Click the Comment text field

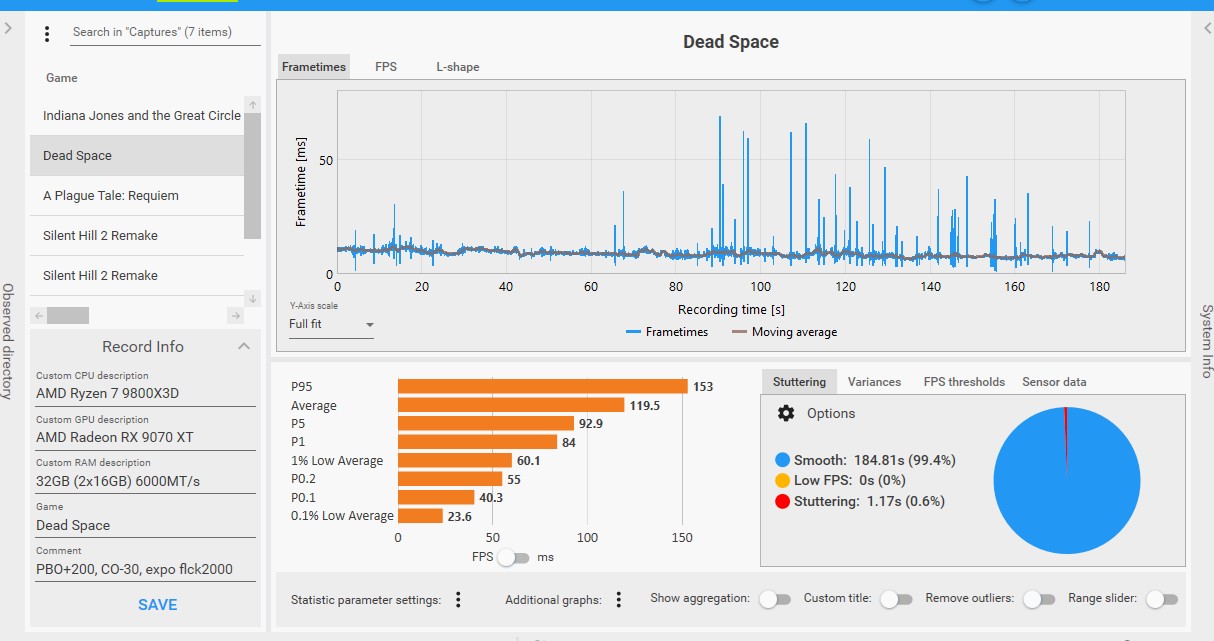143,569
